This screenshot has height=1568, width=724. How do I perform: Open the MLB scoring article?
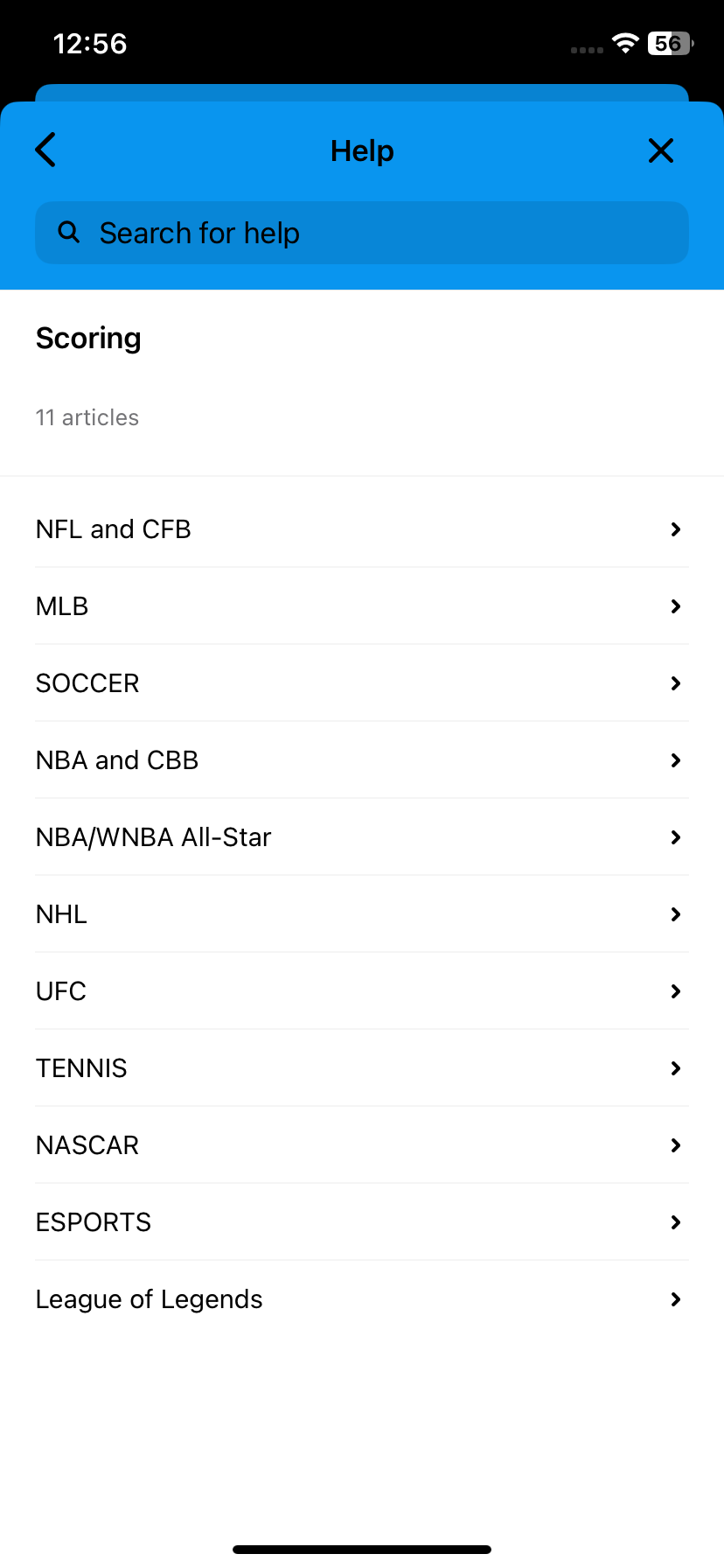tap(362, 606)
